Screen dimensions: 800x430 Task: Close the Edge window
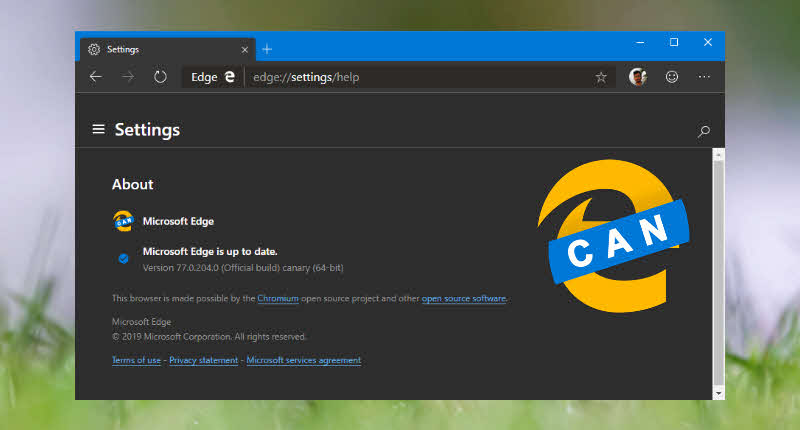click(708, 42)
